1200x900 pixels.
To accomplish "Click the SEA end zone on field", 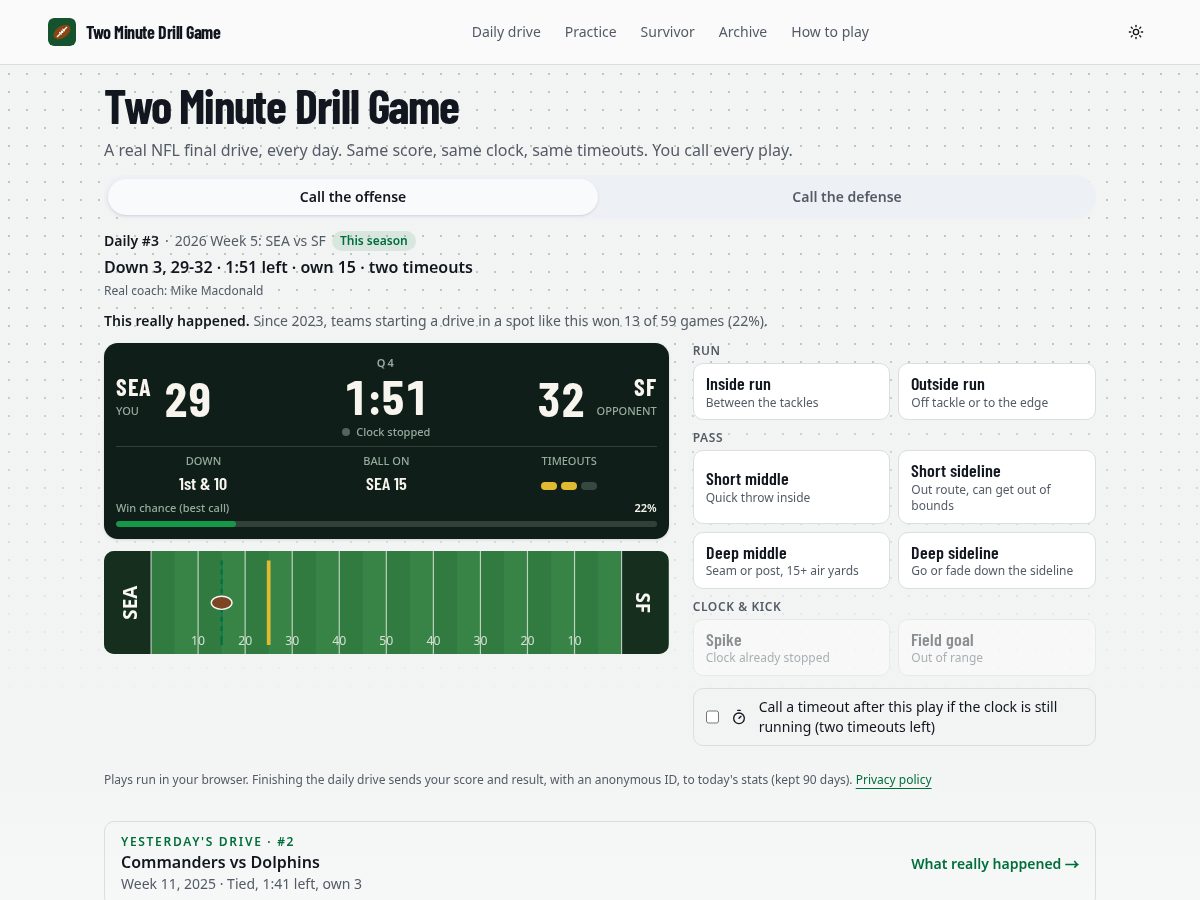I will [x=128, y=602].
